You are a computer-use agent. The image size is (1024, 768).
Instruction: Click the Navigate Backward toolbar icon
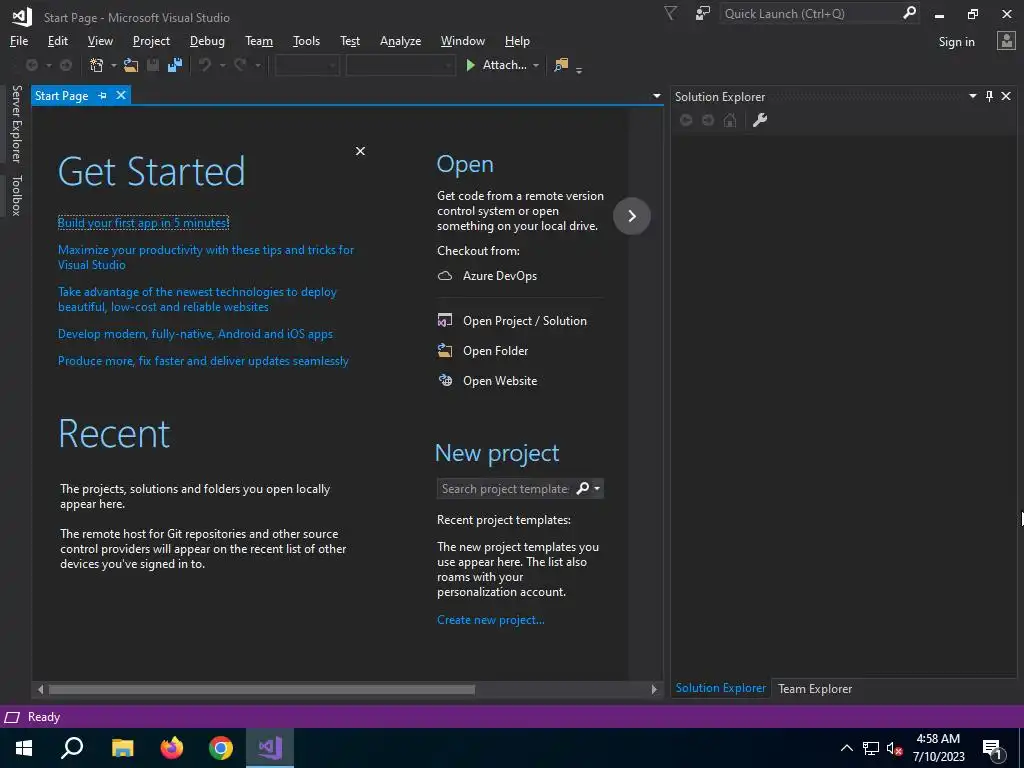pos(31,65)
